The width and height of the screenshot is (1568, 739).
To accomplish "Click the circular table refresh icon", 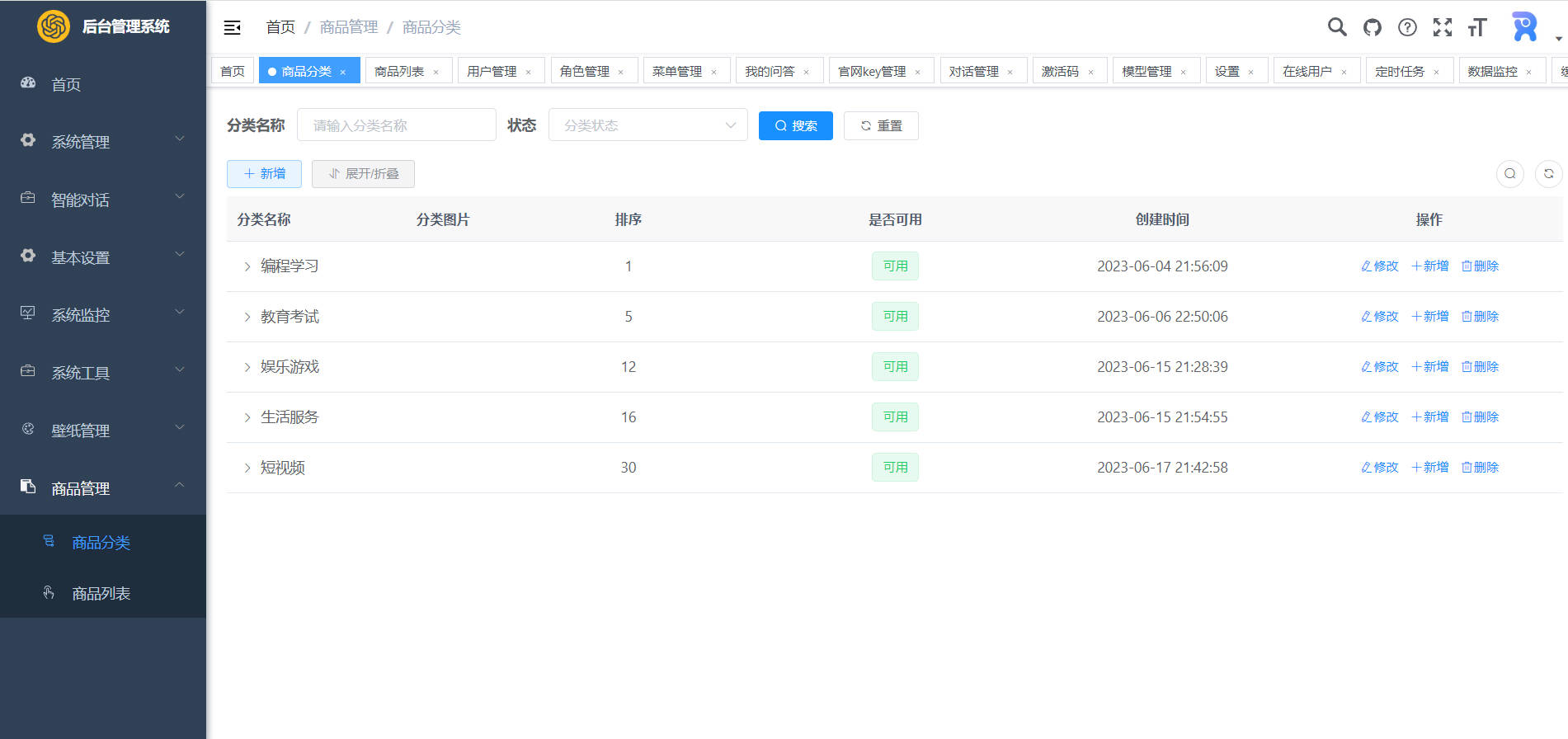I will [x=1548, y=173].
